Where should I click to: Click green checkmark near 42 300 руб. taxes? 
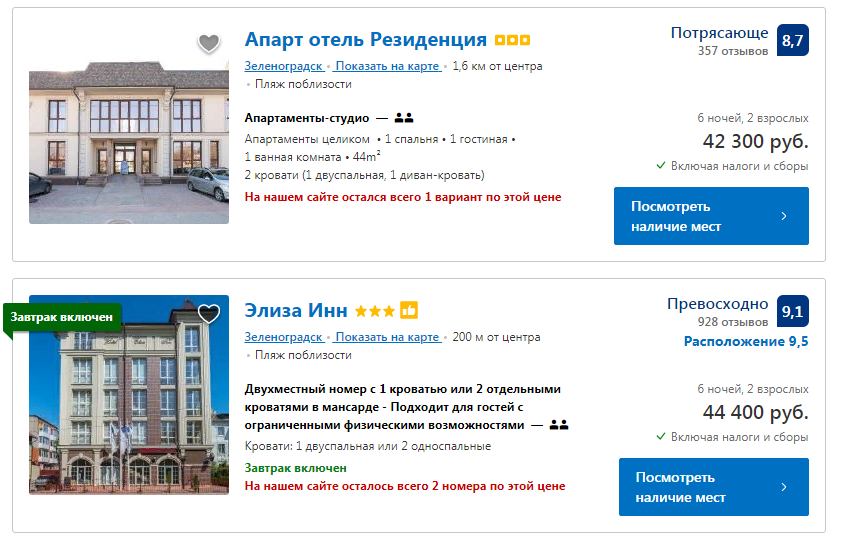[661, 165]
